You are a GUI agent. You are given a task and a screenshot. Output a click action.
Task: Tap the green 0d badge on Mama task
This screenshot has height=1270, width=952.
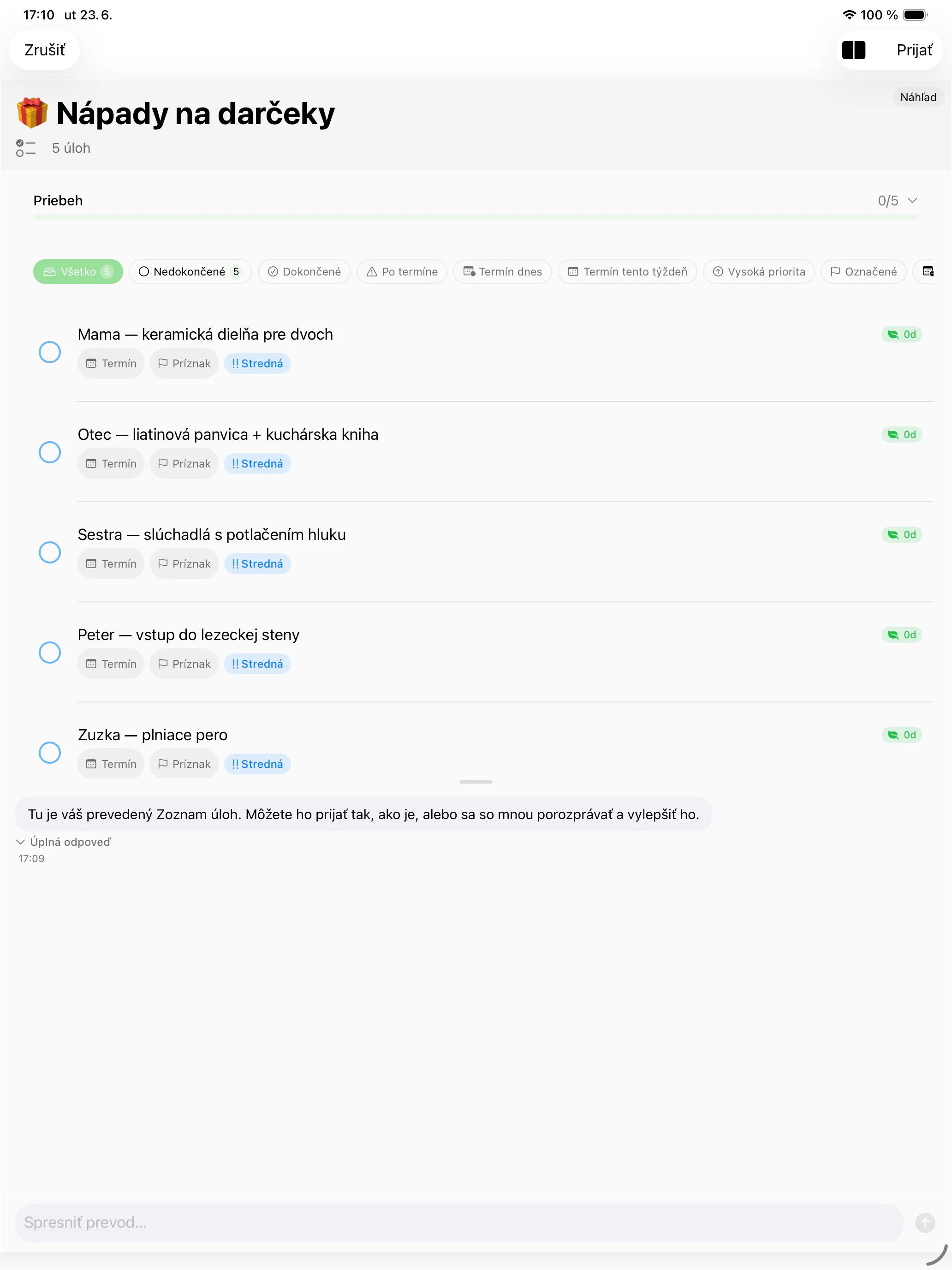tap(902, 334)
